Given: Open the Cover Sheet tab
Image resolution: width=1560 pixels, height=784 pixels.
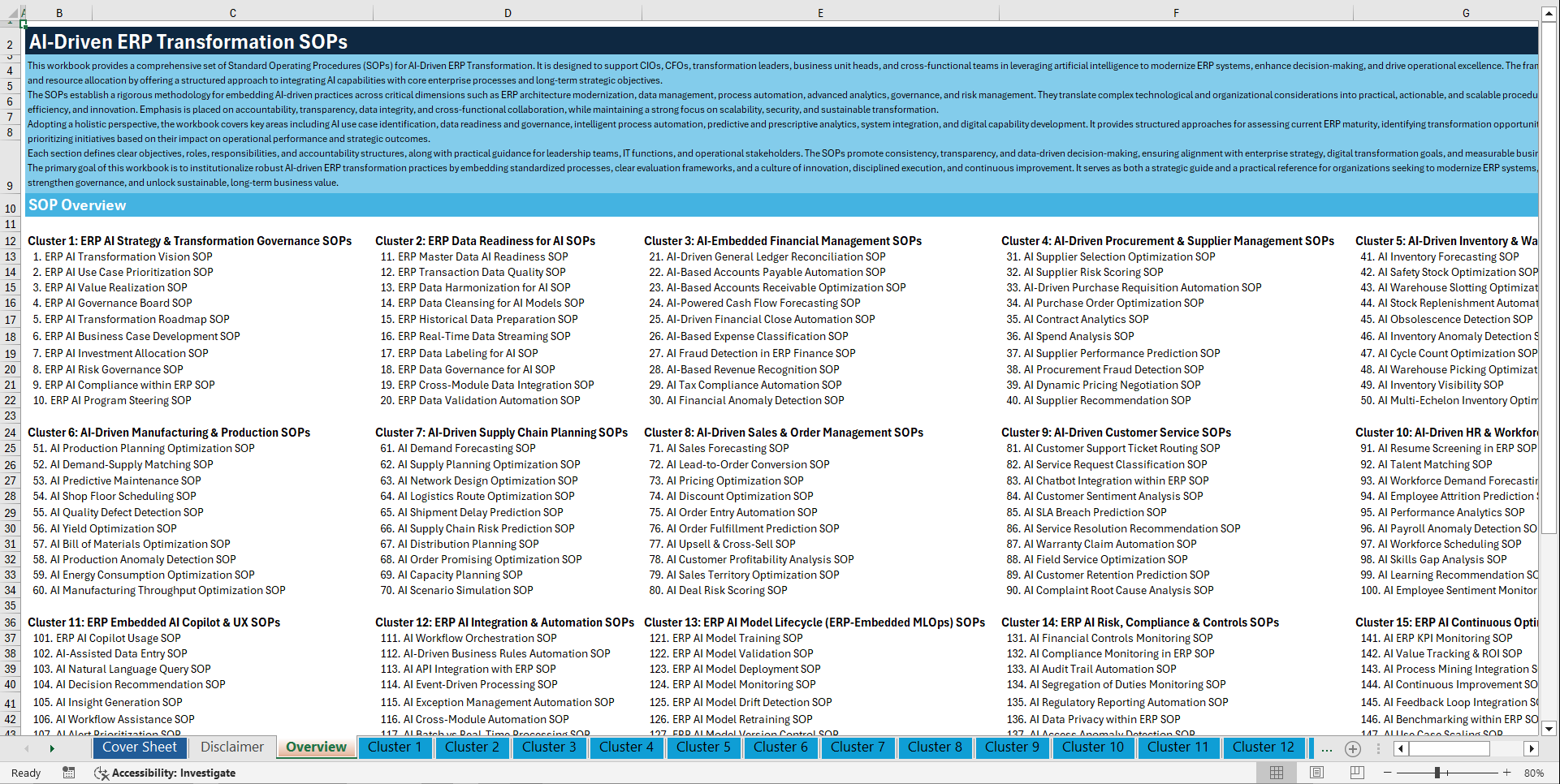Looking at the screenshot, I should (140, 747).
